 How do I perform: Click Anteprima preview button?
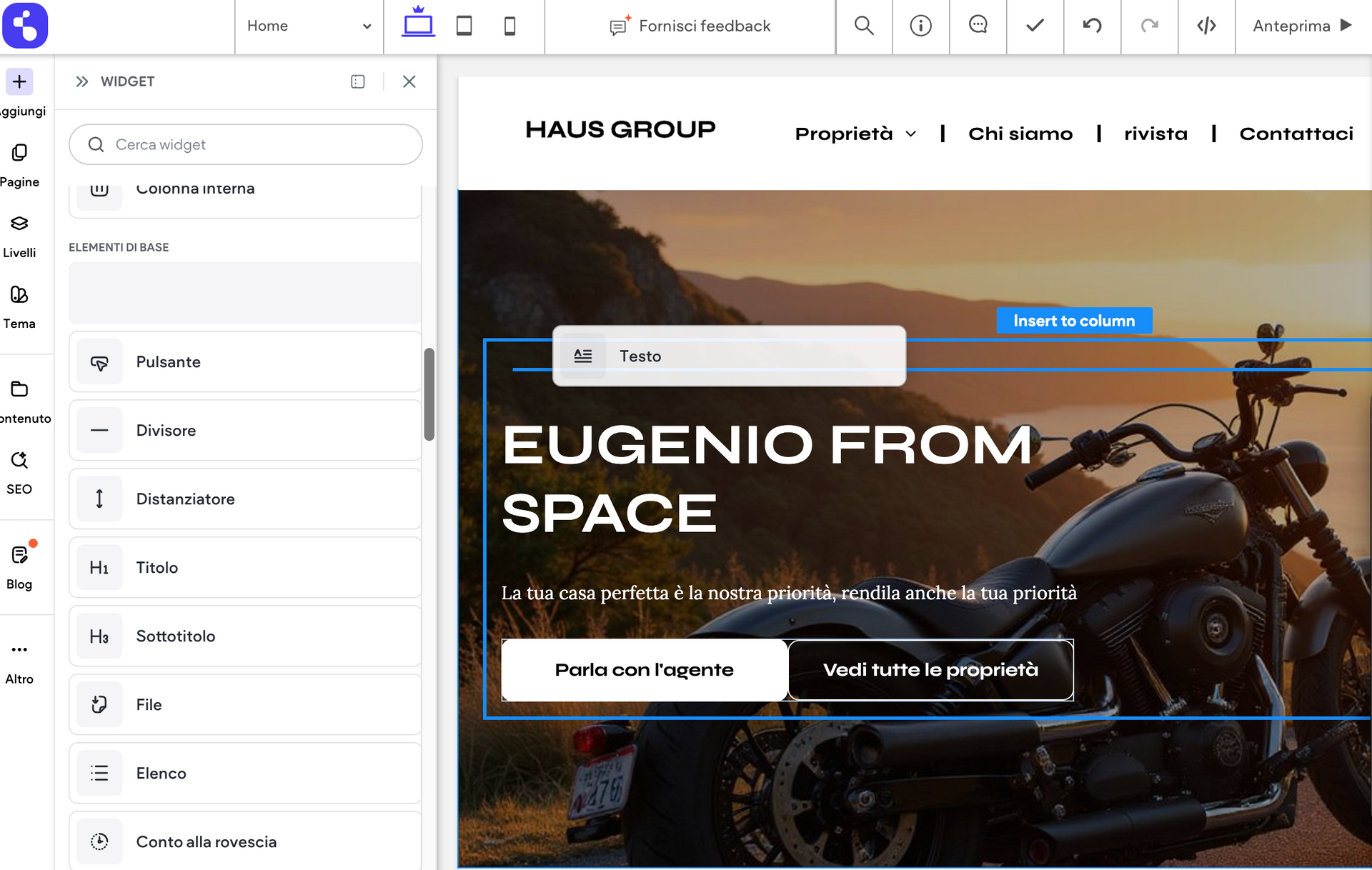tap(1303, 26)
